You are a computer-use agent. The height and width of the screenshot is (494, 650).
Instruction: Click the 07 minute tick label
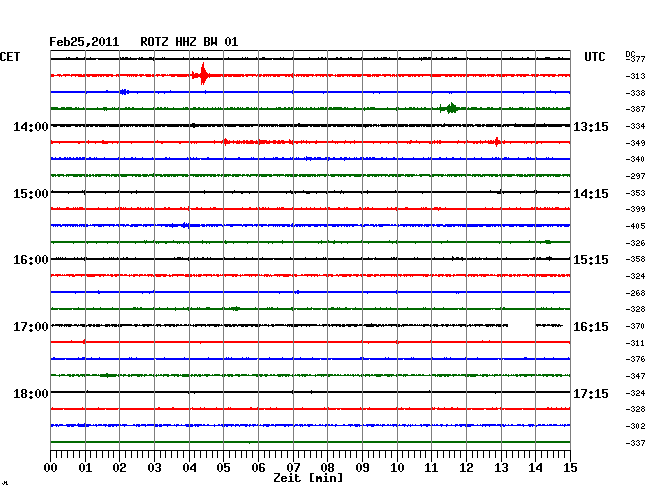point(293,468)
